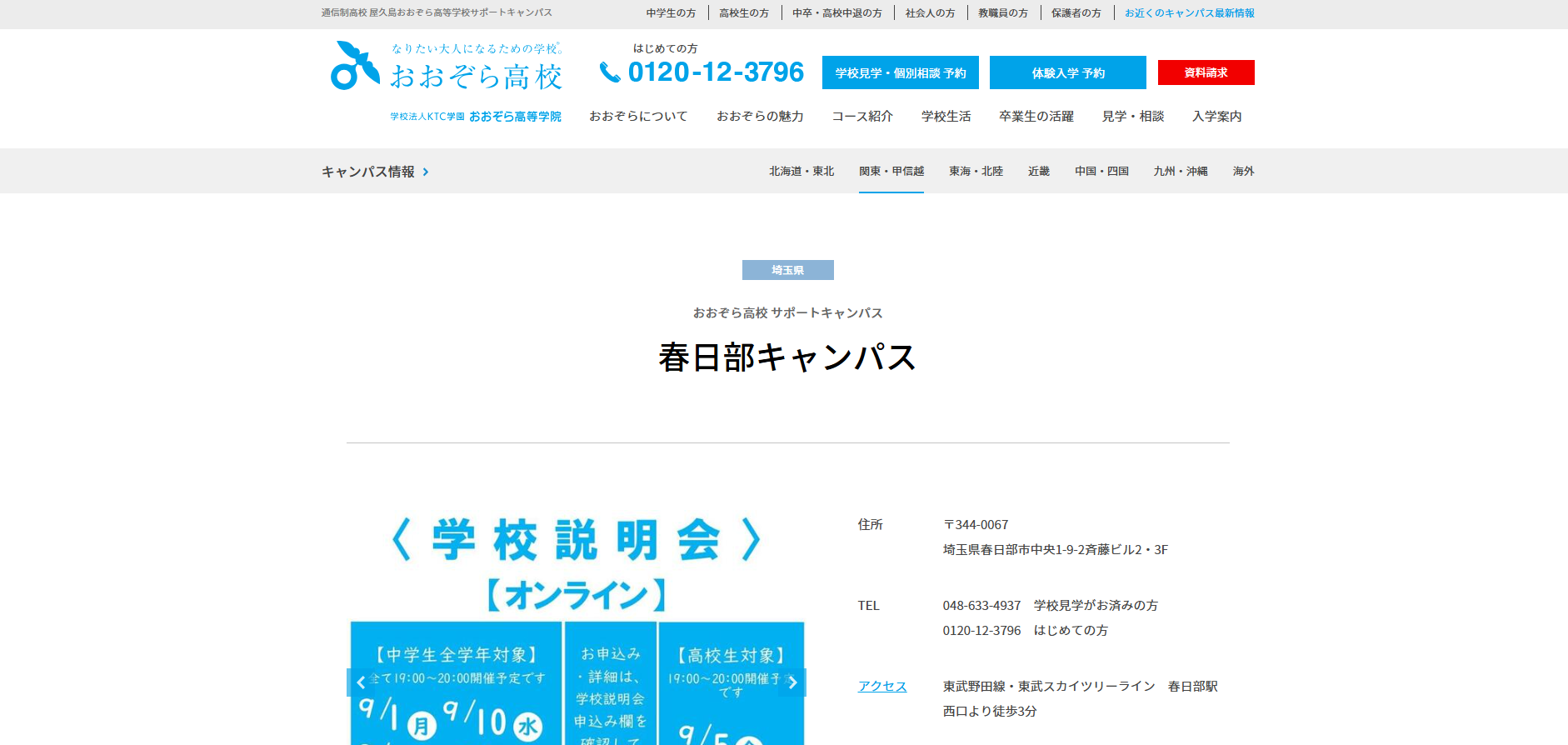Open 高校生の方 top link
Viewport: 1568px width, 745px height.
point(744,13)
